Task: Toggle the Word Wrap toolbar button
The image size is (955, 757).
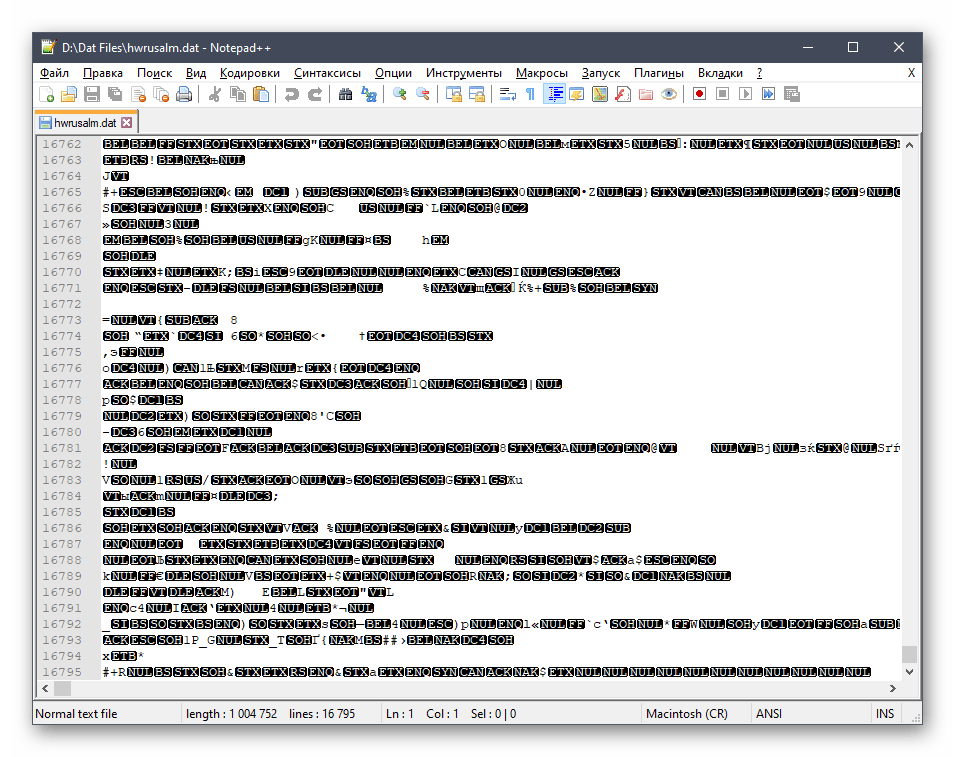Action: tap(507, 94)
